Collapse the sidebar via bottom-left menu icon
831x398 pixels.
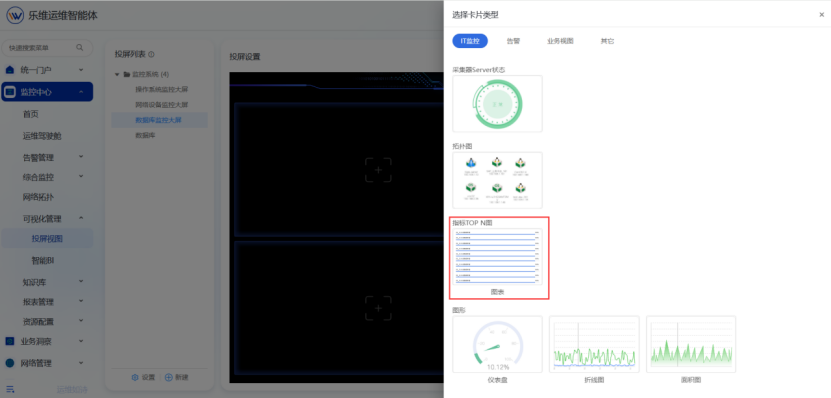(10, 389)
